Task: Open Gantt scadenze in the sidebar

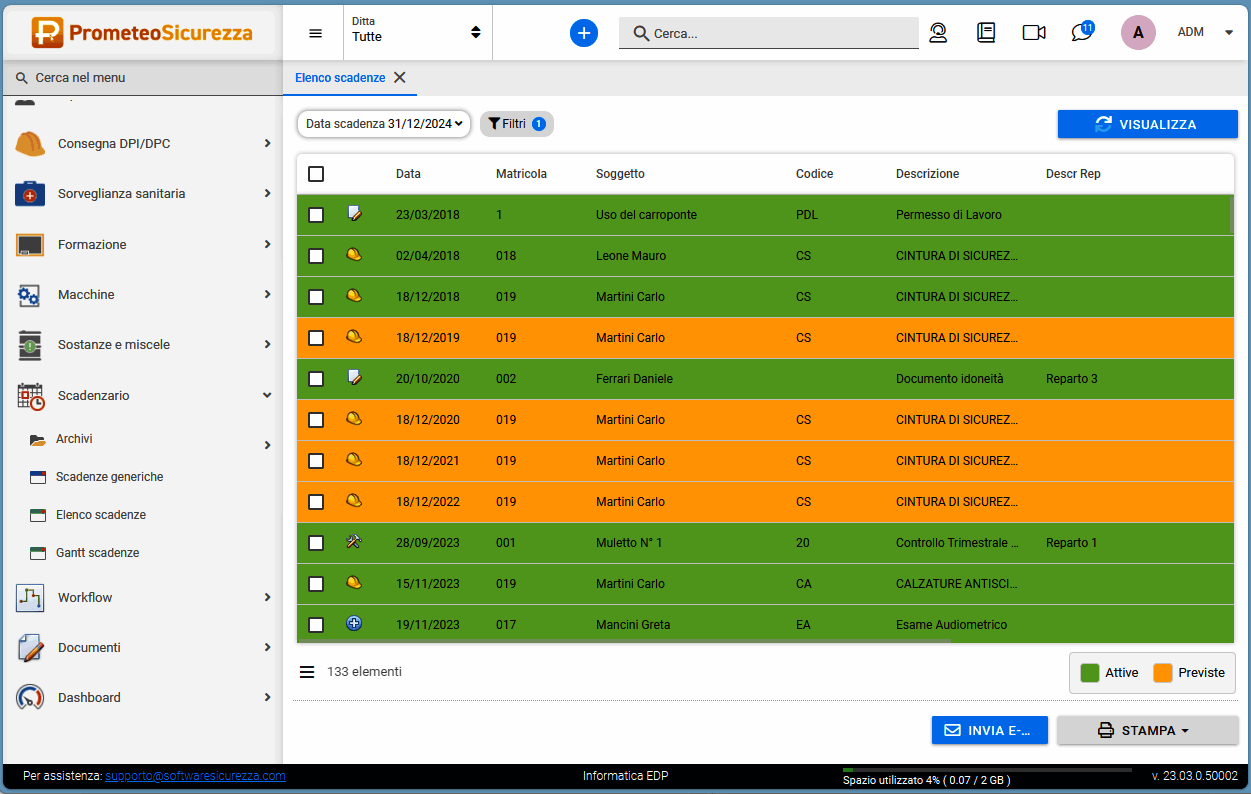Action: click(97, 553)
